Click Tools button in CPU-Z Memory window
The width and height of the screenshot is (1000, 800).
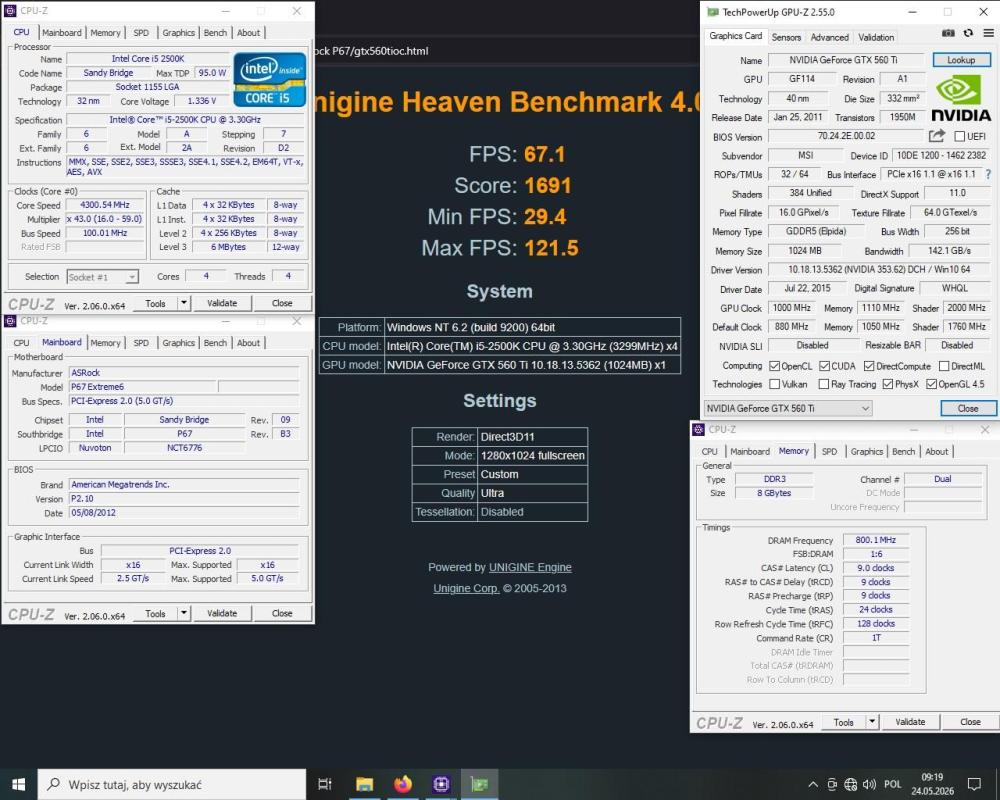click(x=843, y=722)
